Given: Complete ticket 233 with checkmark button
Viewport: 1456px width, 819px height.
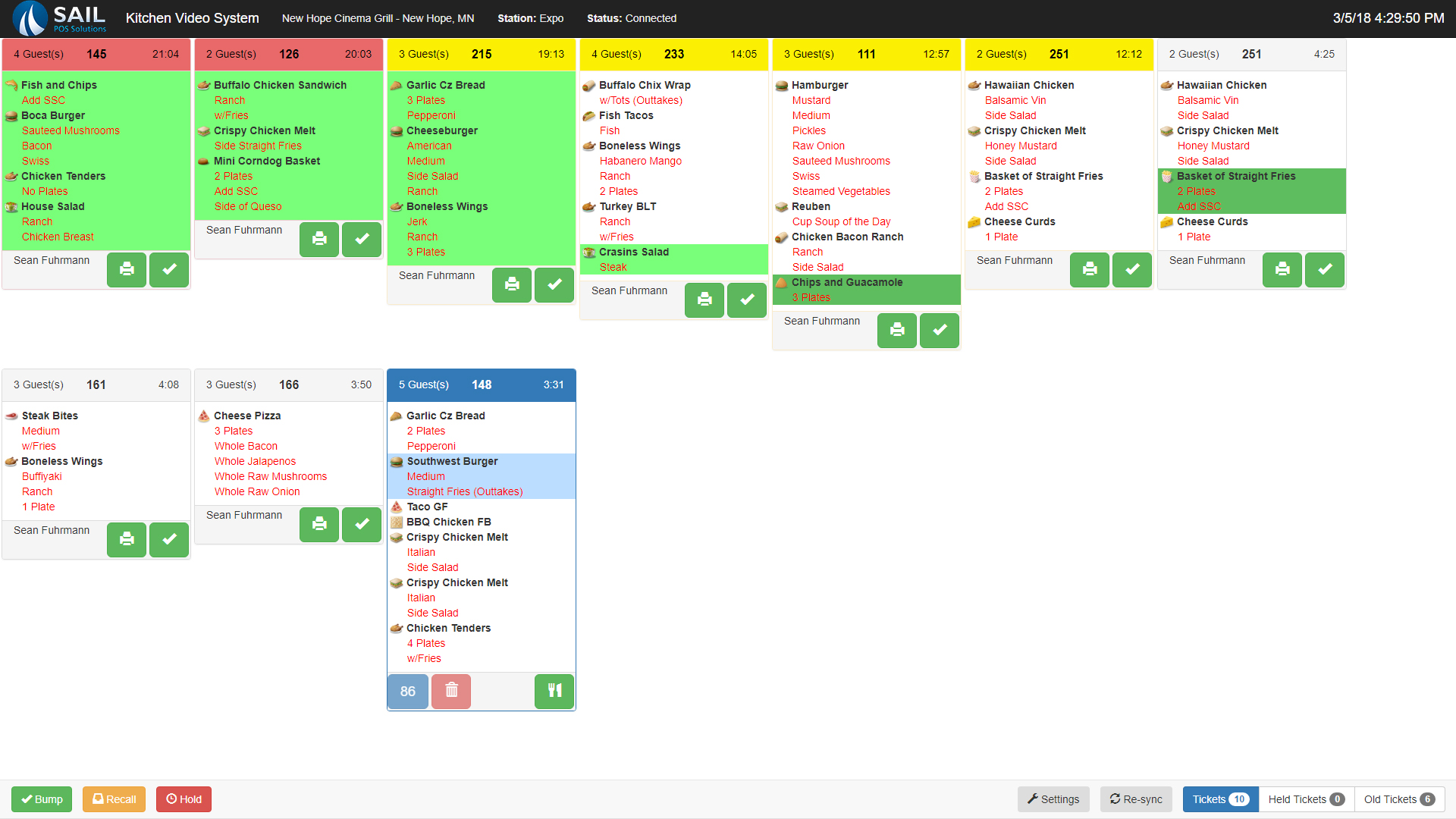Looking at the screenshot, I should (747, 300).
